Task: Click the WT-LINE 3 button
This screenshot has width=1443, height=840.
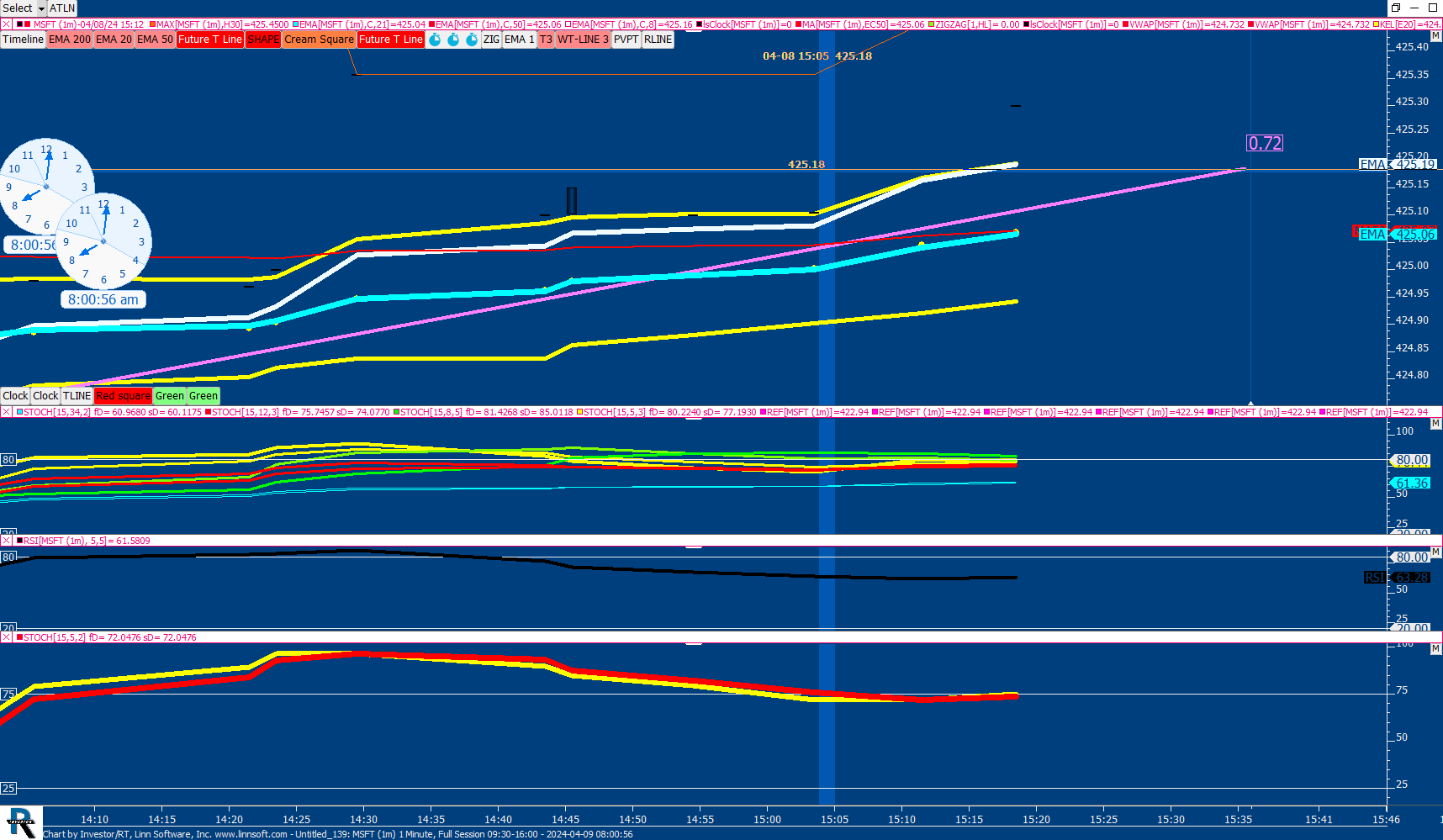Action: click(583, 40)
